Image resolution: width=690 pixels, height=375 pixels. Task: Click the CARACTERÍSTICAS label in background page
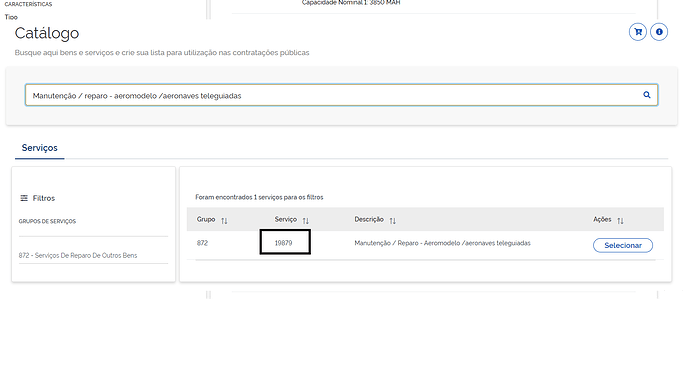(28, 4)
